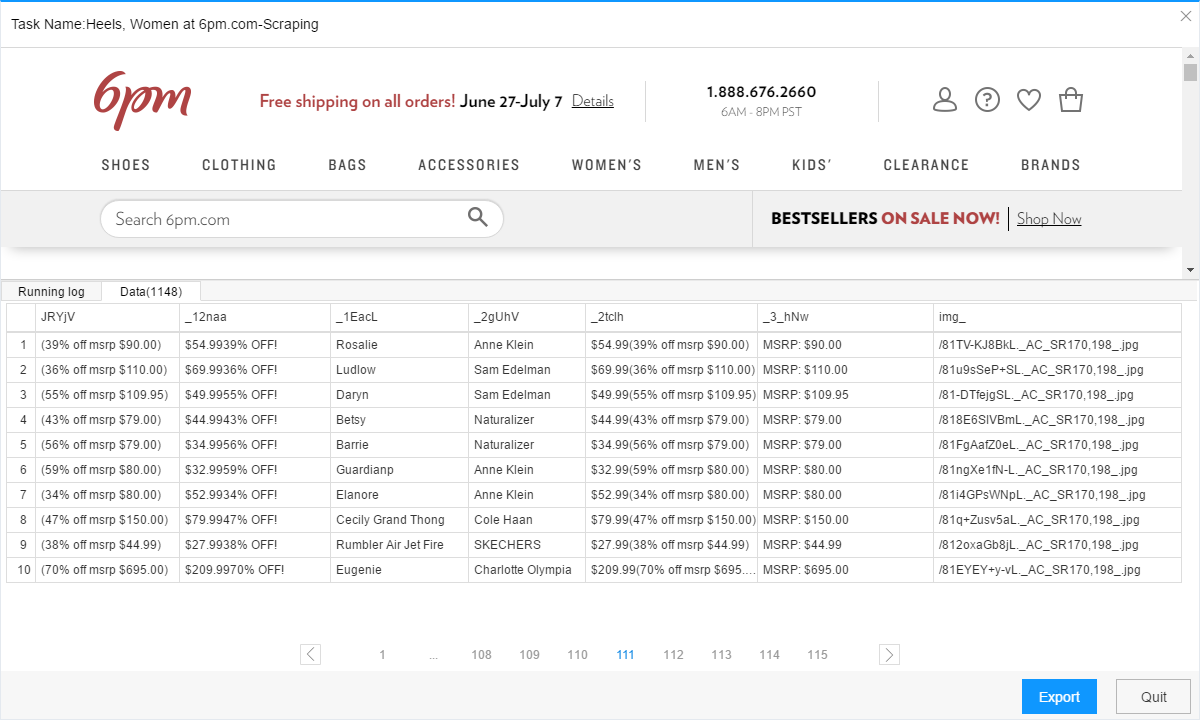Open the MEN'S menu
This screenshot has height=720, width=1200.
point(717,165)
